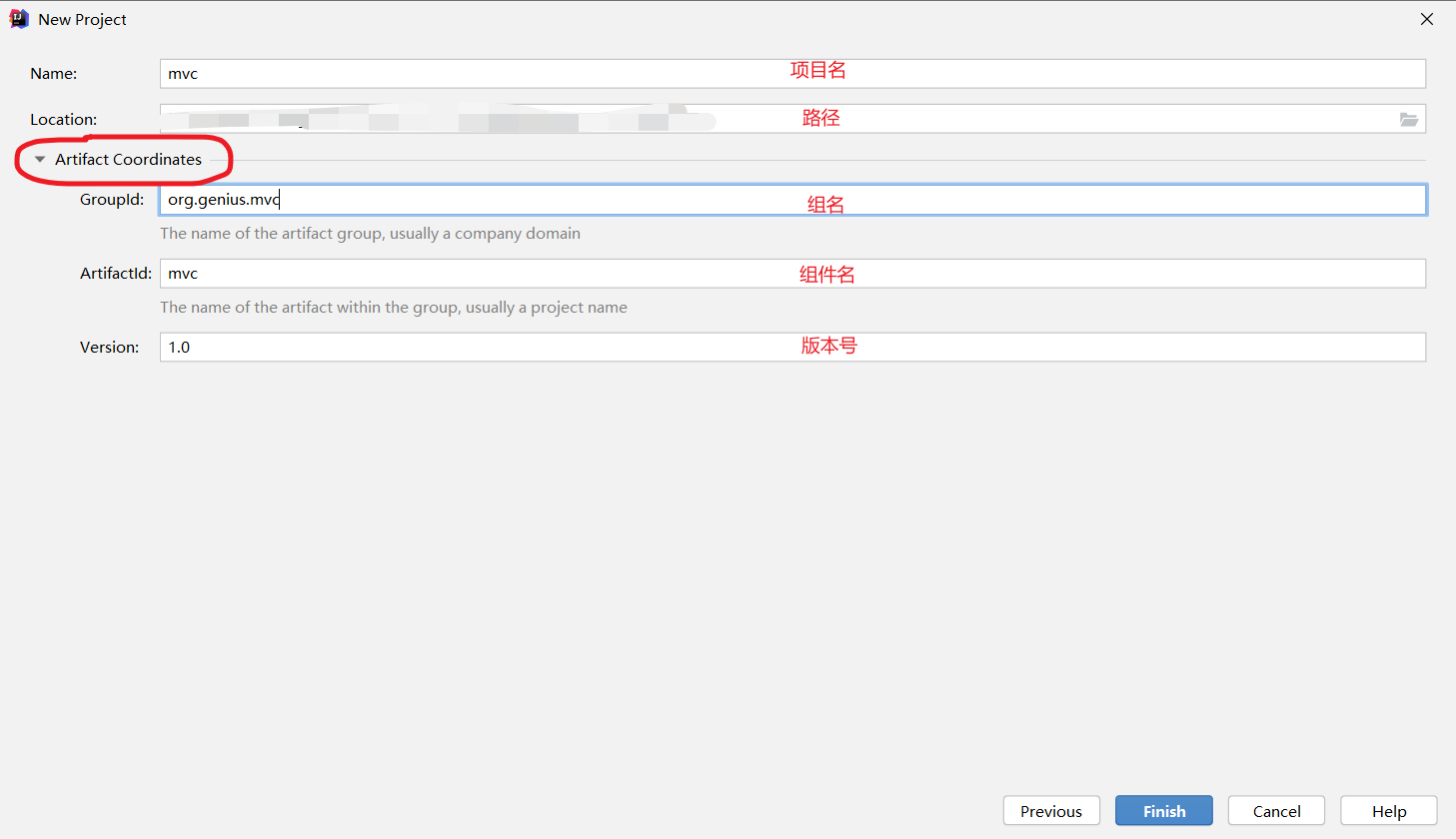Click the 'GroupId:' label
Screen dimensions: 1456x839
(112, 200)
